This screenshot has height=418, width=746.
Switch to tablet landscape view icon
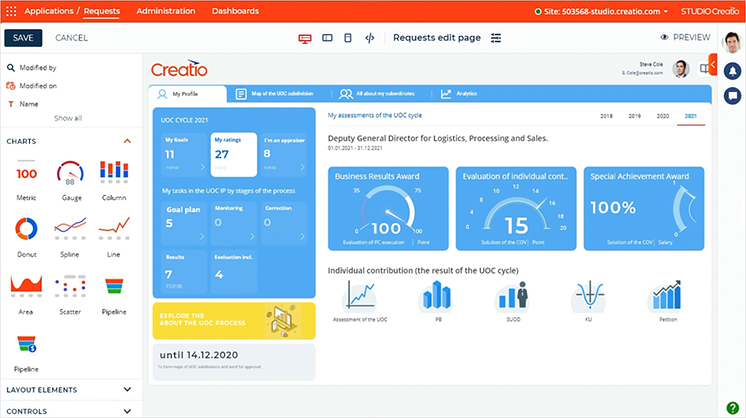coord(327,38)
